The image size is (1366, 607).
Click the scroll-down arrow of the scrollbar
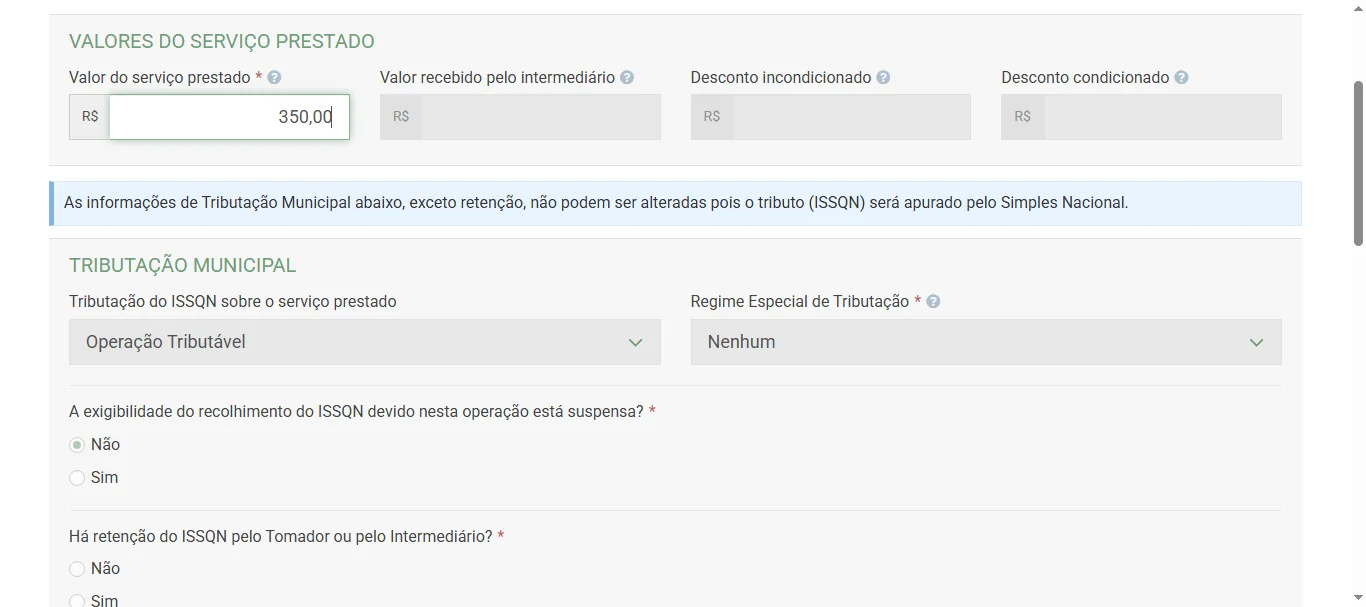coord(1357,599)
